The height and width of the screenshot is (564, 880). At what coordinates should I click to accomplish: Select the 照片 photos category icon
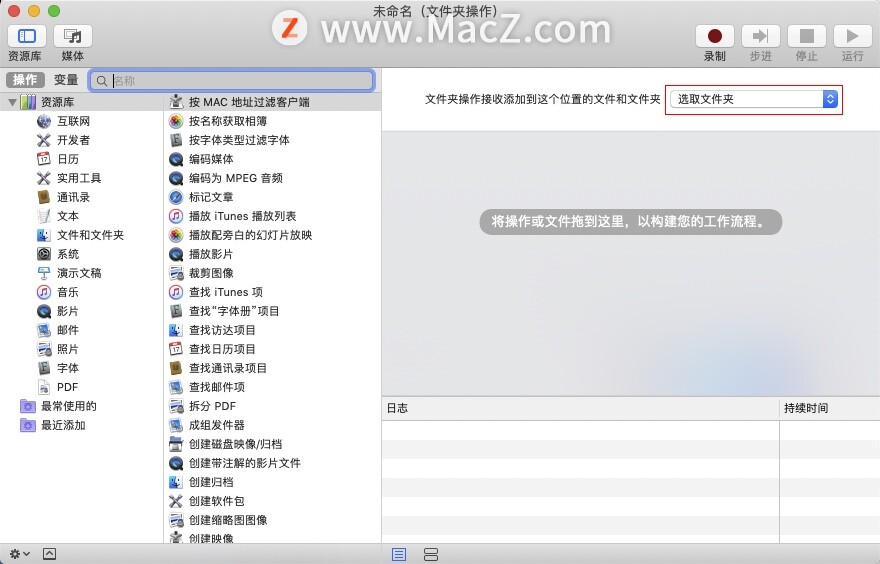pos(44,349)
